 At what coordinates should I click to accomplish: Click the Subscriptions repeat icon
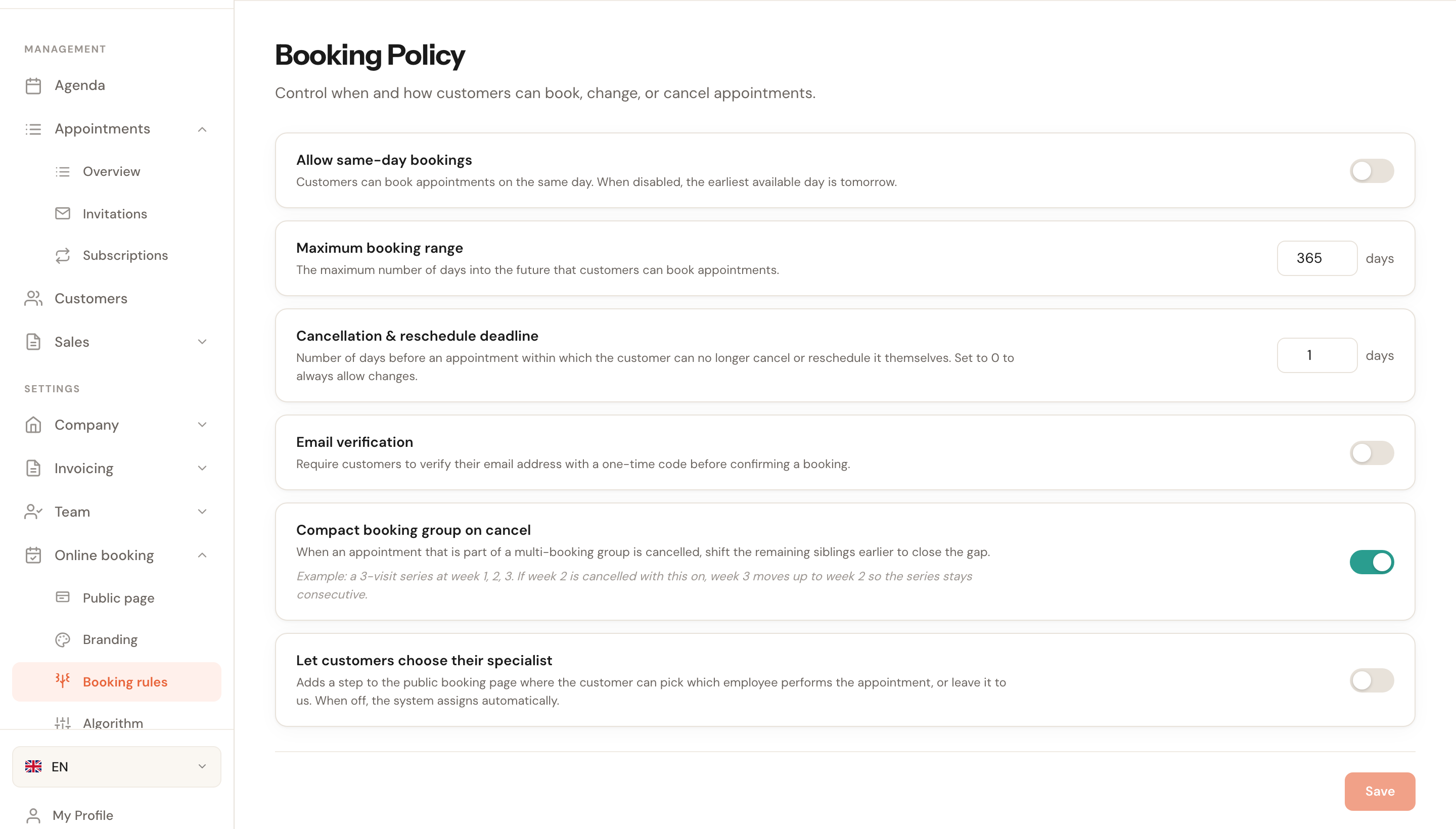pyautogui.click(x=63, y=256)
